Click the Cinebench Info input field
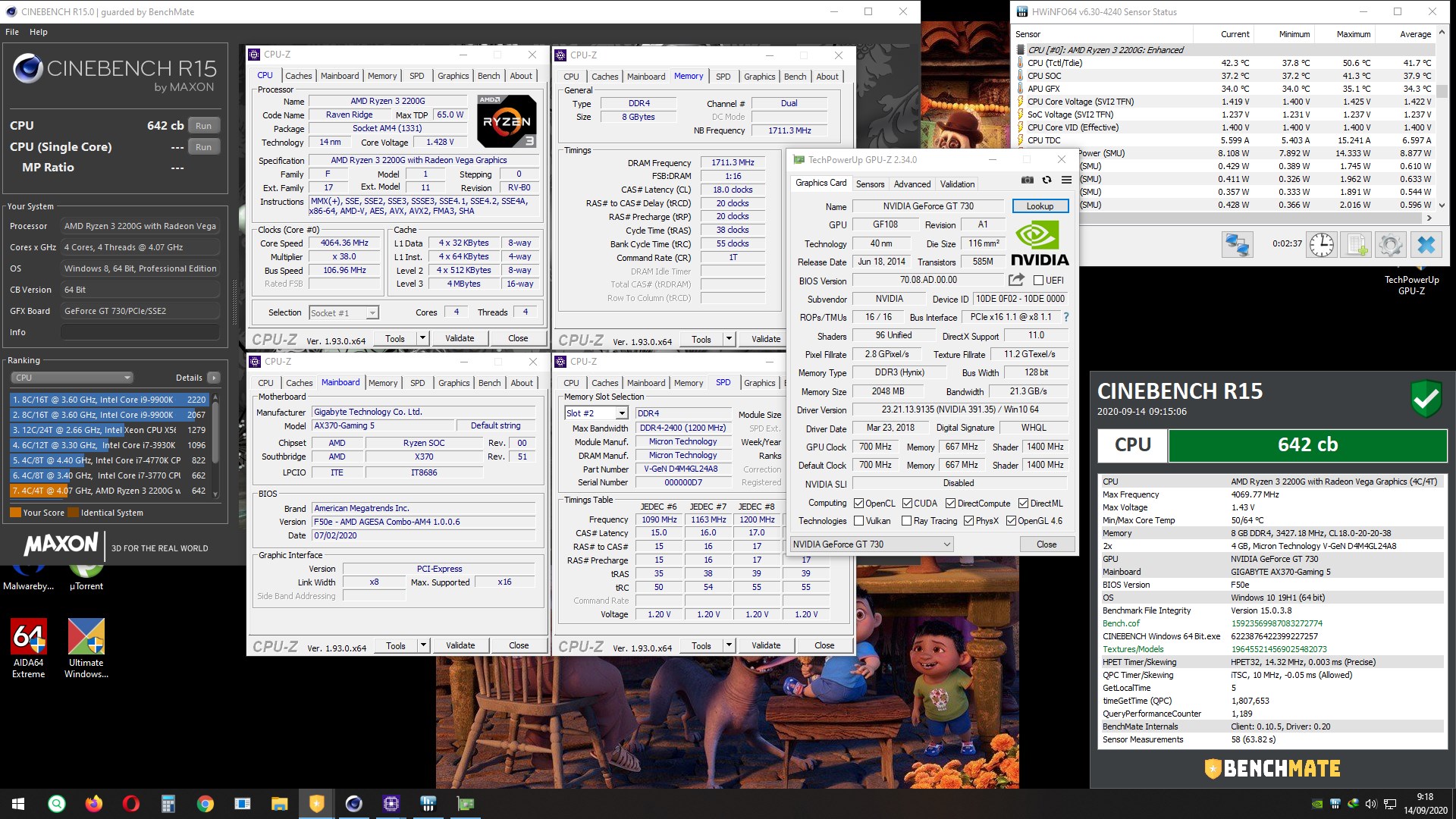The height and width of the screenshot is (819, 1456). pos(140,332)
